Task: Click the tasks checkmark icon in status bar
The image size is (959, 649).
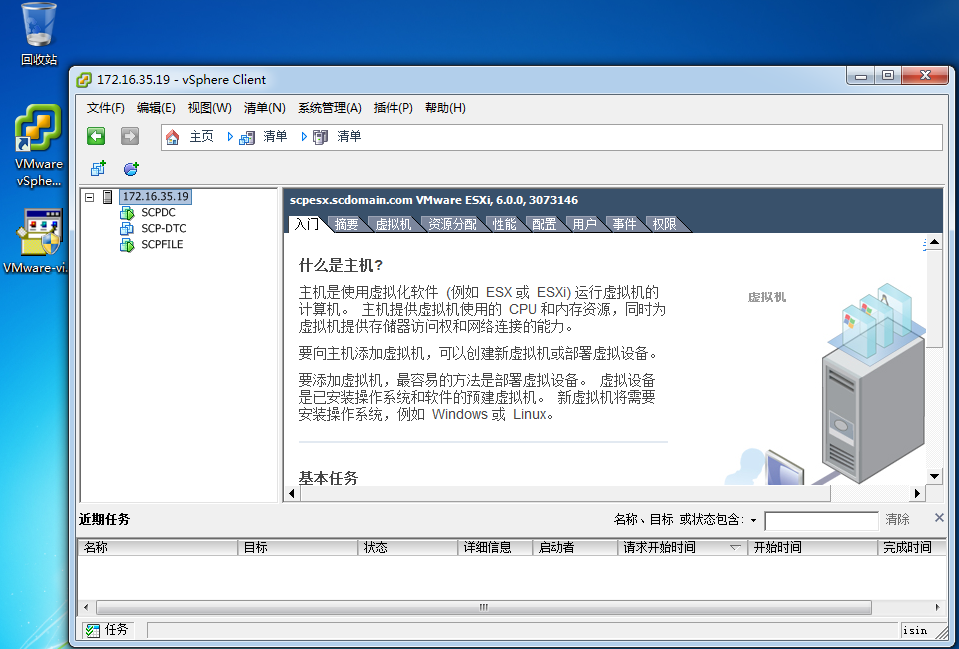Action: (93, 629)
